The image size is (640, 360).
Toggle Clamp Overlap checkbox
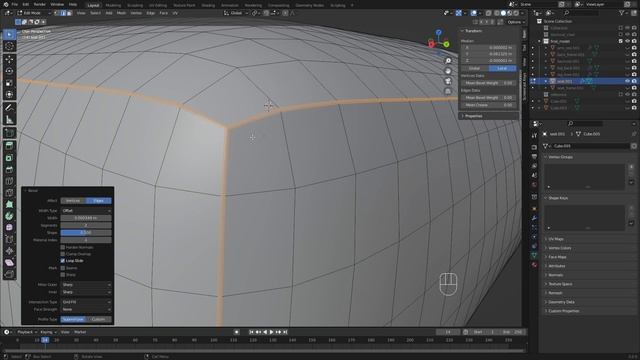pos(62,254)
